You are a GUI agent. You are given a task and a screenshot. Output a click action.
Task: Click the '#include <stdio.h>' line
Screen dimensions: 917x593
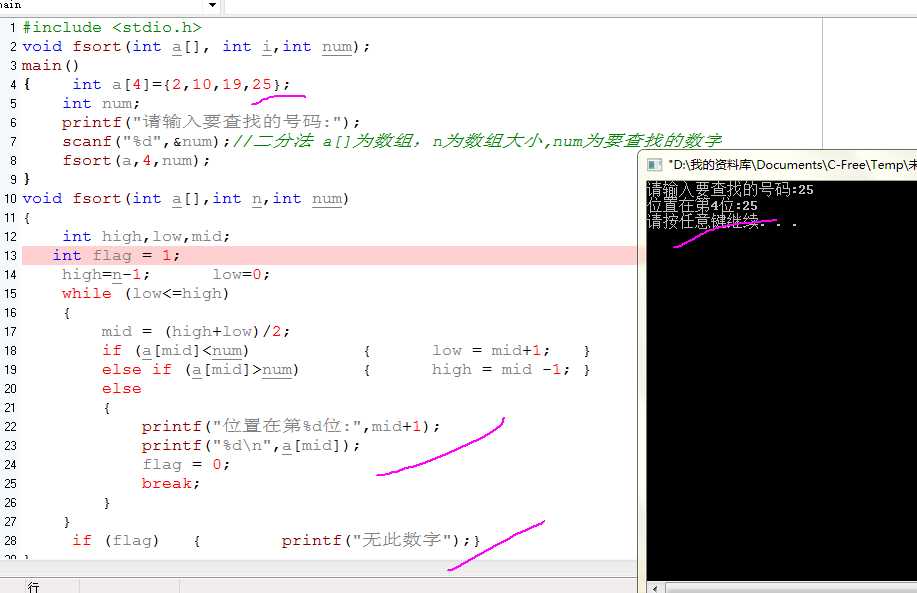112,27
